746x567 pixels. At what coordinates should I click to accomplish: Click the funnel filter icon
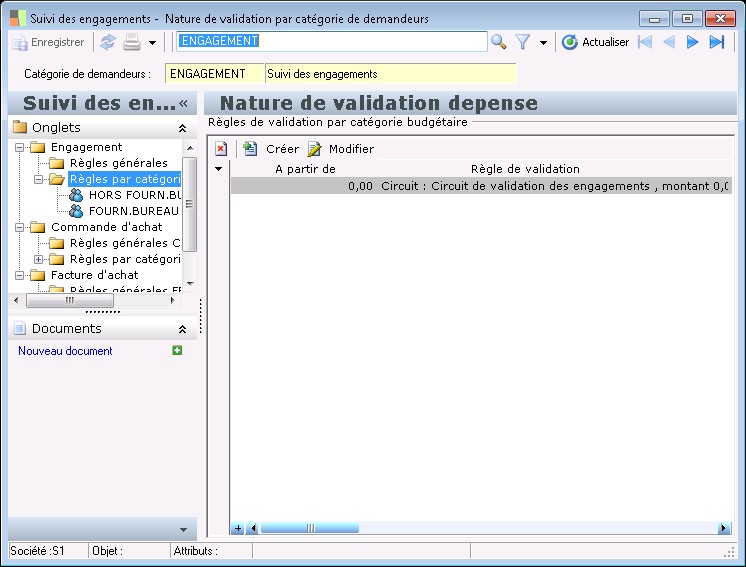pos(523,42)
